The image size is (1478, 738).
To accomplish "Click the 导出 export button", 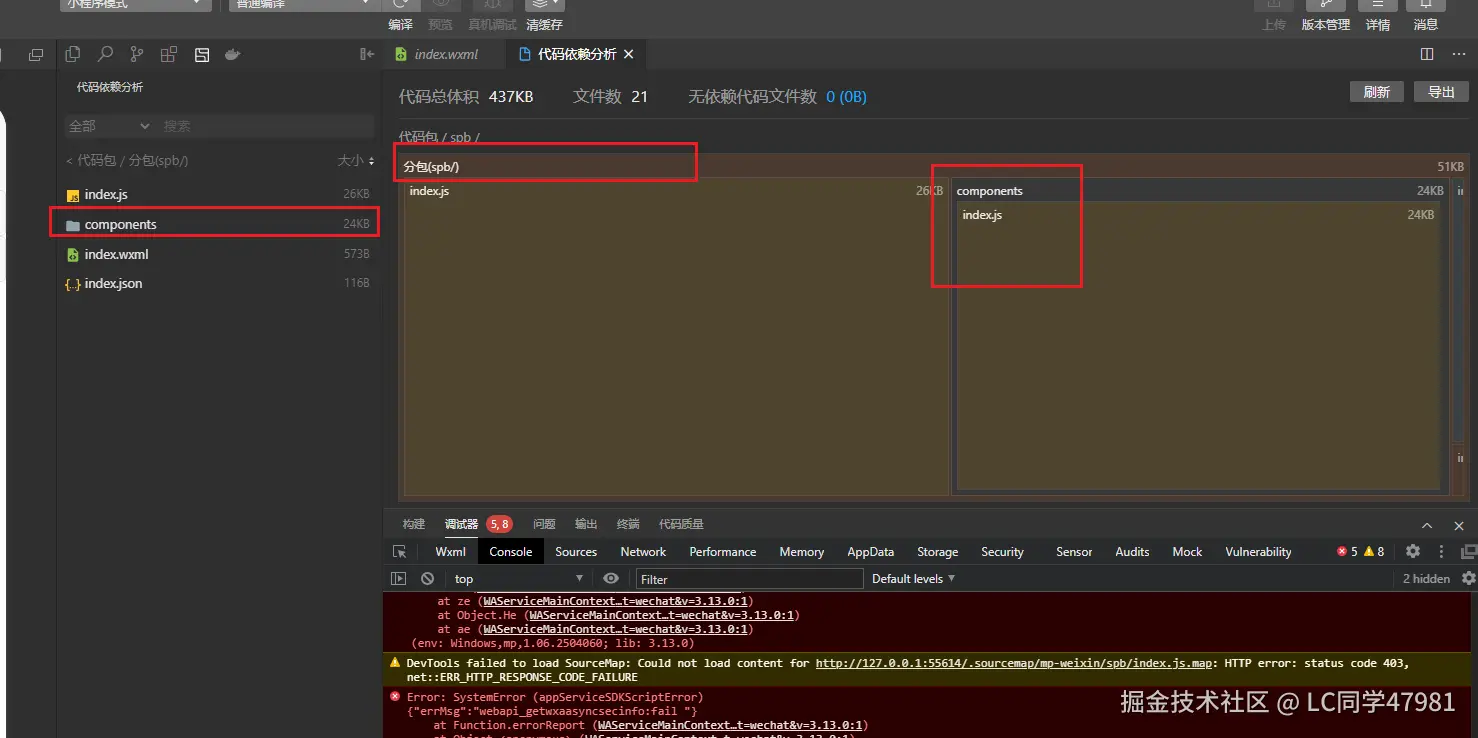I will 1441,92.
